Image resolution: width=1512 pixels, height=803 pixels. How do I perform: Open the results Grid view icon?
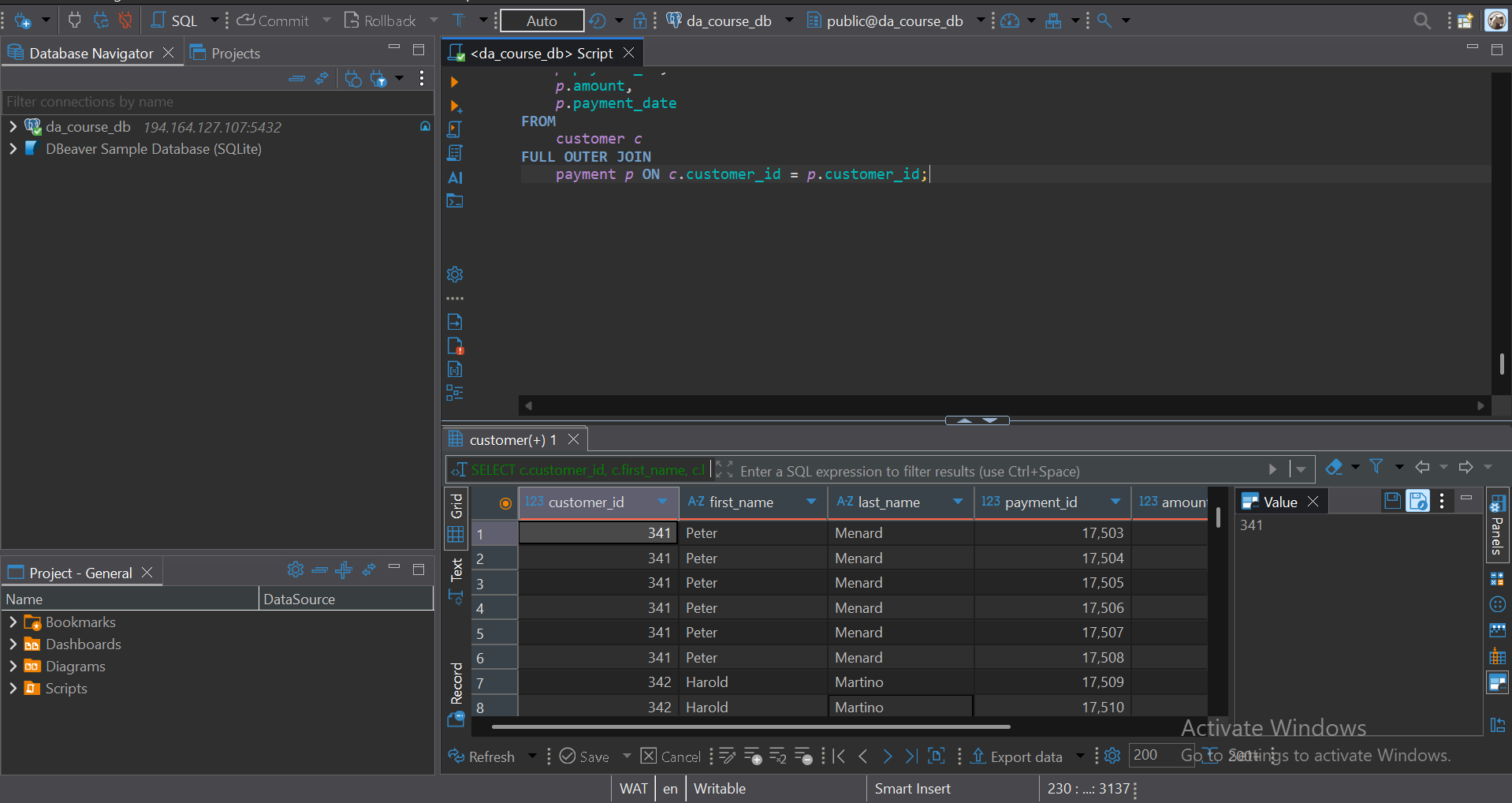pyautogui.click(x=456, y=535)
